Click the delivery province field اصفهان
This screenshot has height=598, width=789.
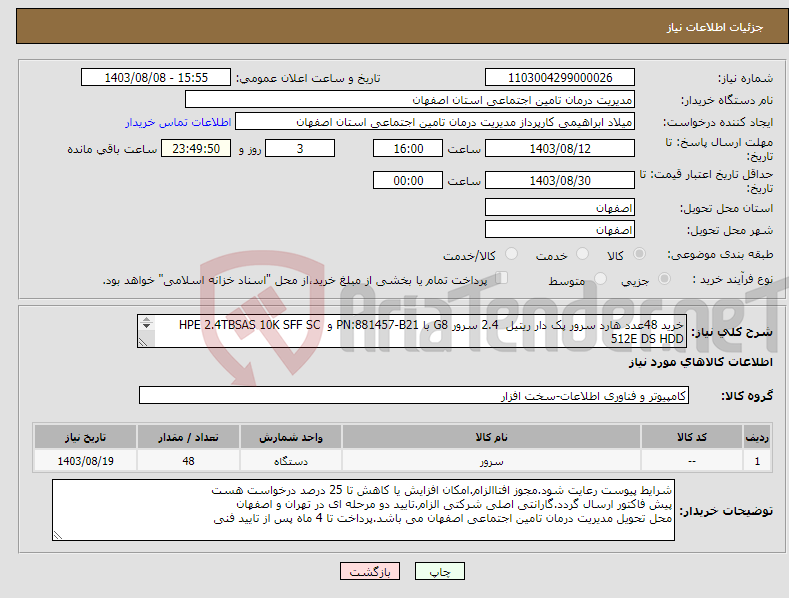click(560, 207)
